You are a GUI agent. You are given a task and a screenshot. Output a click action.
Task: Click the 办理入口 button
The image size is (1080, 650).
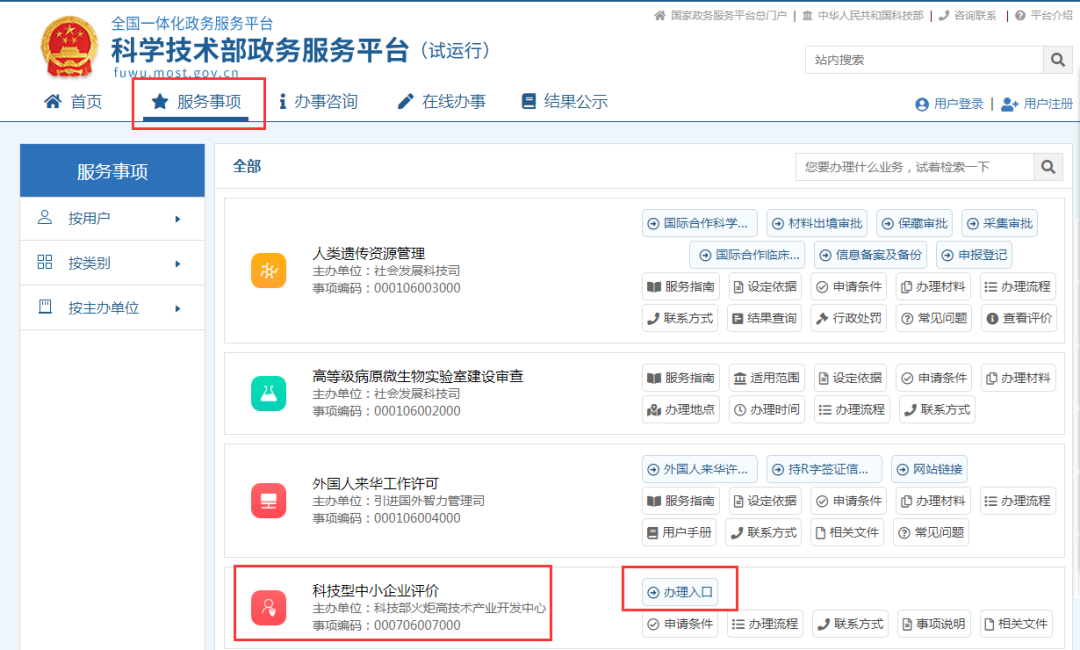pos(680,592)
